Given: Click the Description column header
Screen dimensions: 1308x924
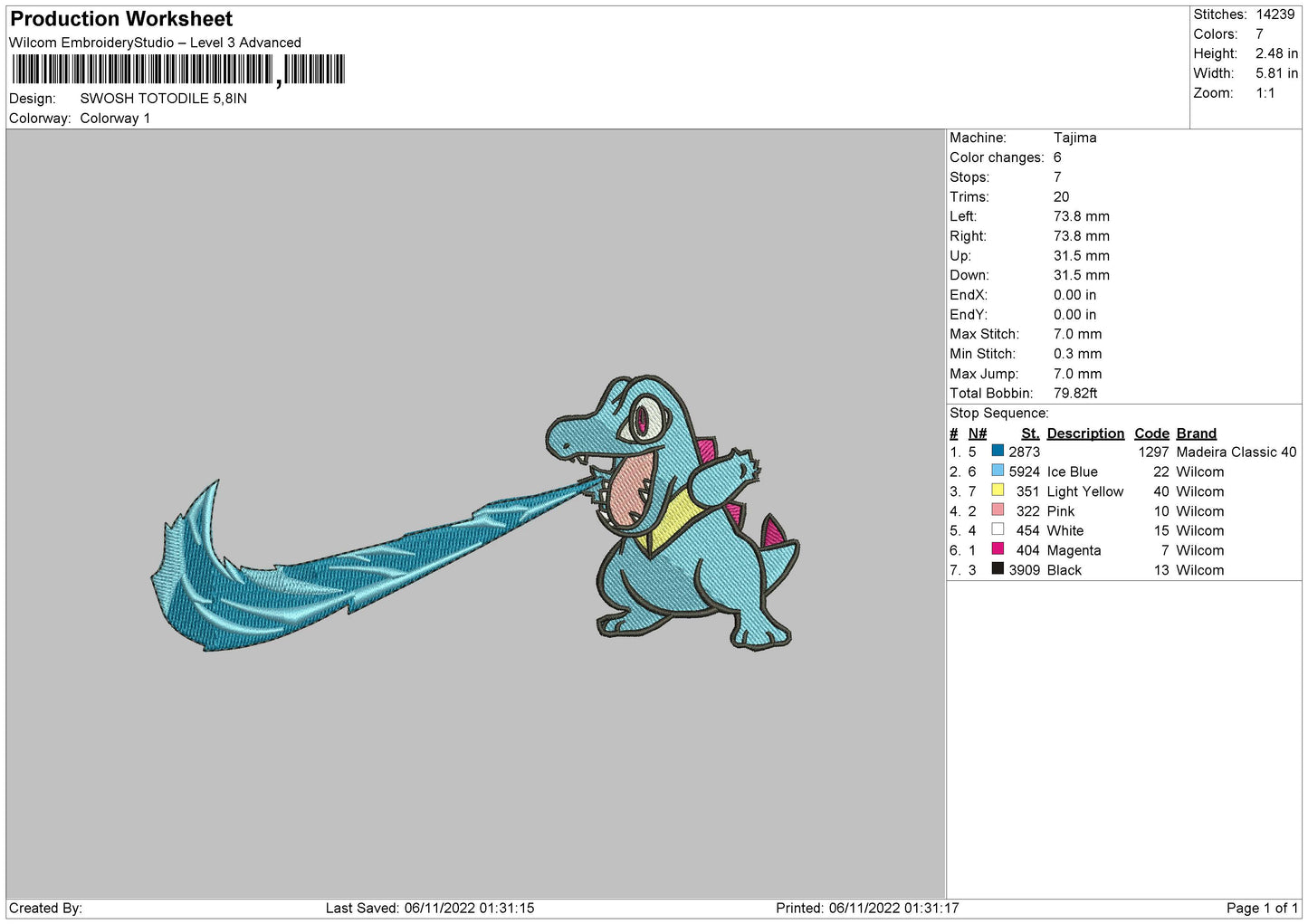Looking at the screenshot, I should [1084, 433].
